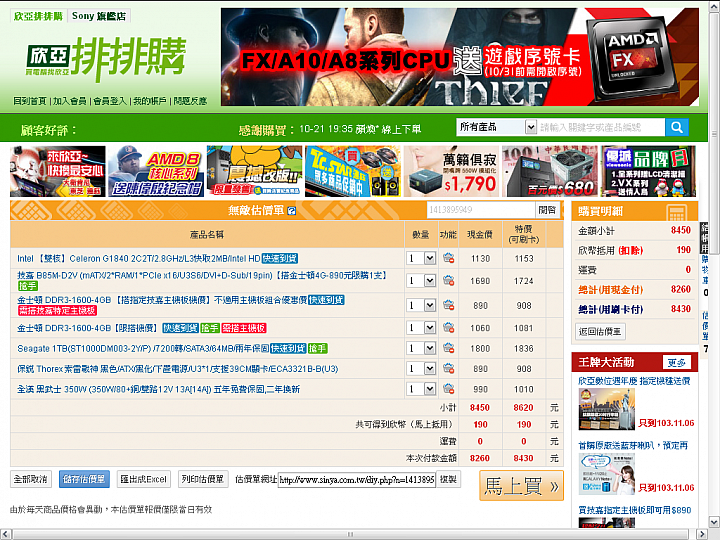Open the quantity dropdown for Intel Celeron G1840
The image size is (720, 540).
pos(421,259)
